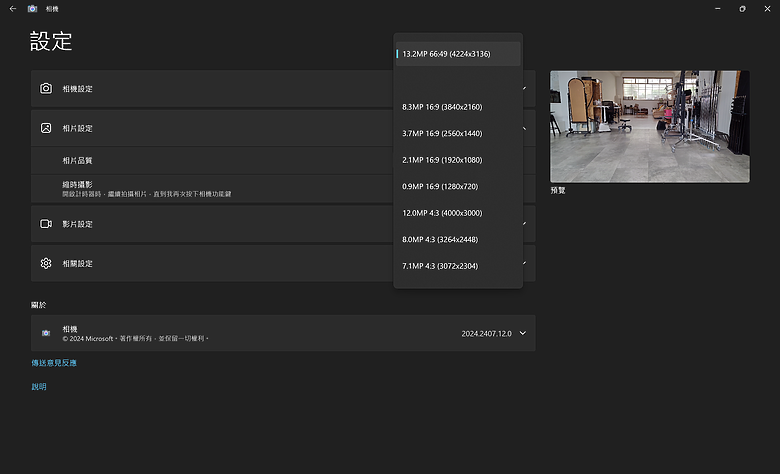Click the 預覽 label under preview
This screenshot has width=780, height=474.
(x=558, y=190)
